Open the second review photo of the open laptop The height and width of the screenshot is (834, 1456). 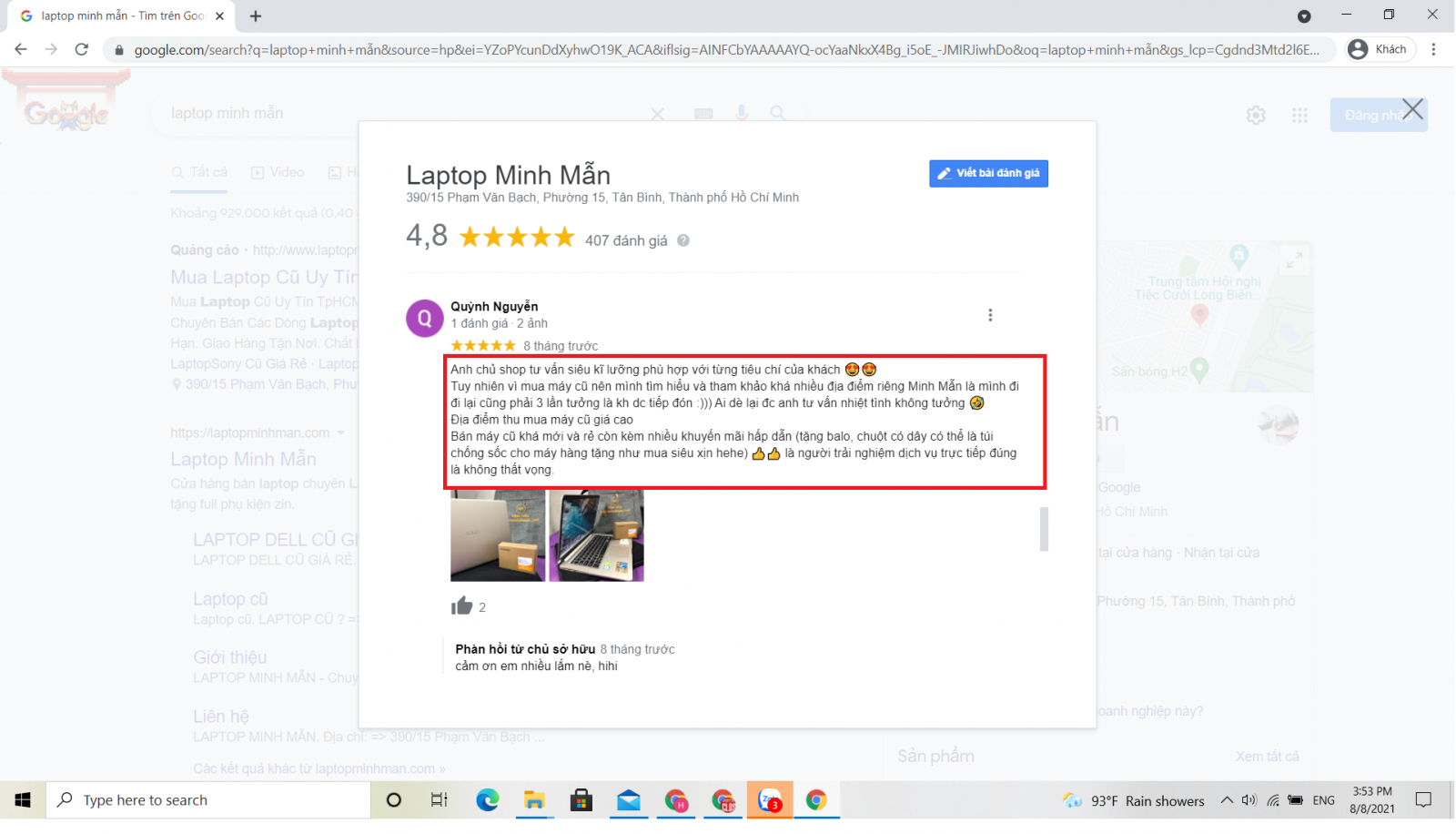point(596,535)
